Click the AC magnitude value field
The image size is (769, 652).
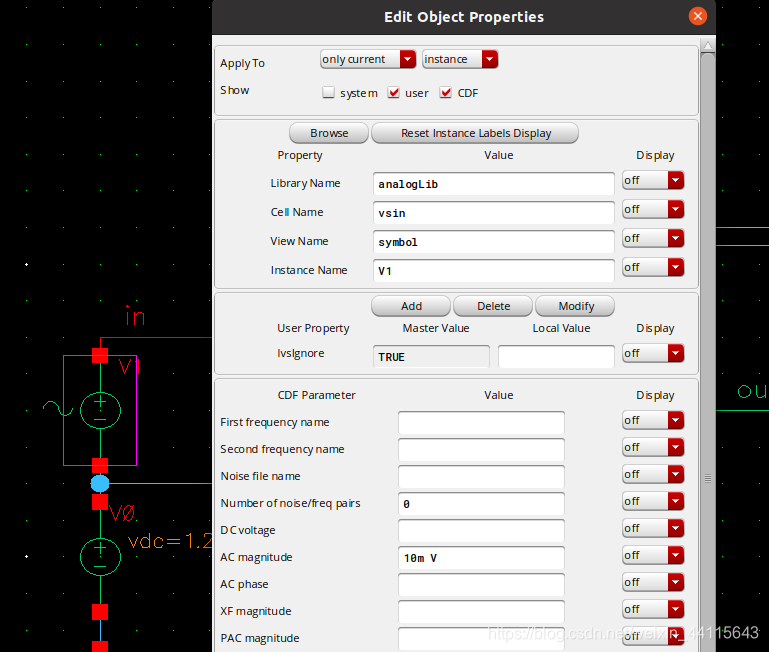481,557
